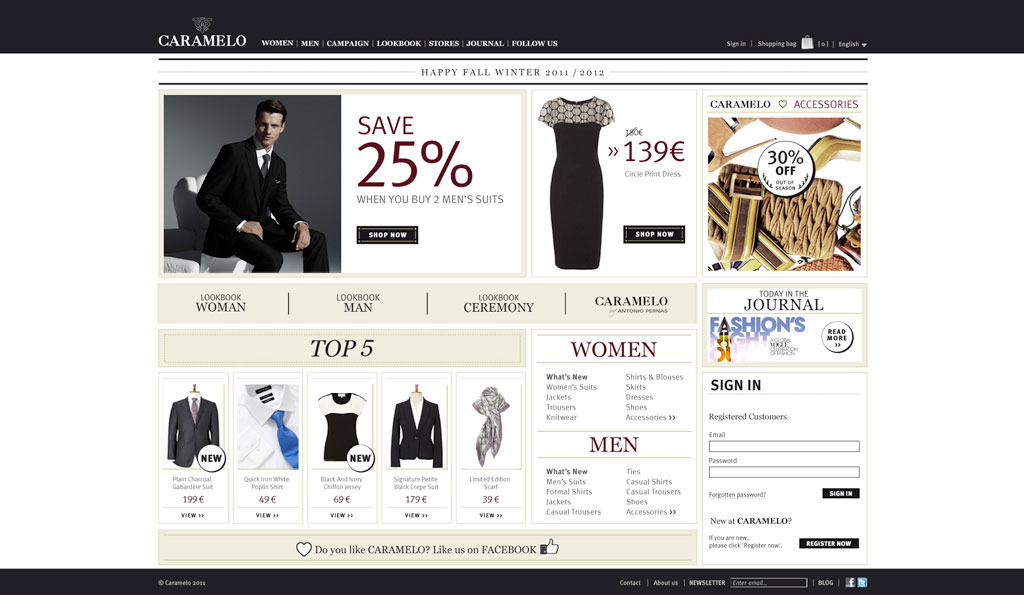
Task: Open Formal Shirts category link
Action: pos(569,492)
